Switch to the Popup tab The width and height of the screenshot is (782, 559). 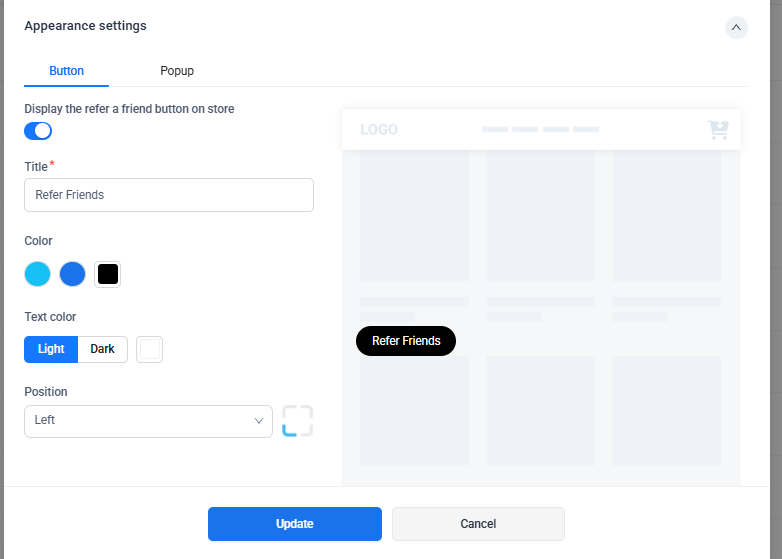(177, 71)
